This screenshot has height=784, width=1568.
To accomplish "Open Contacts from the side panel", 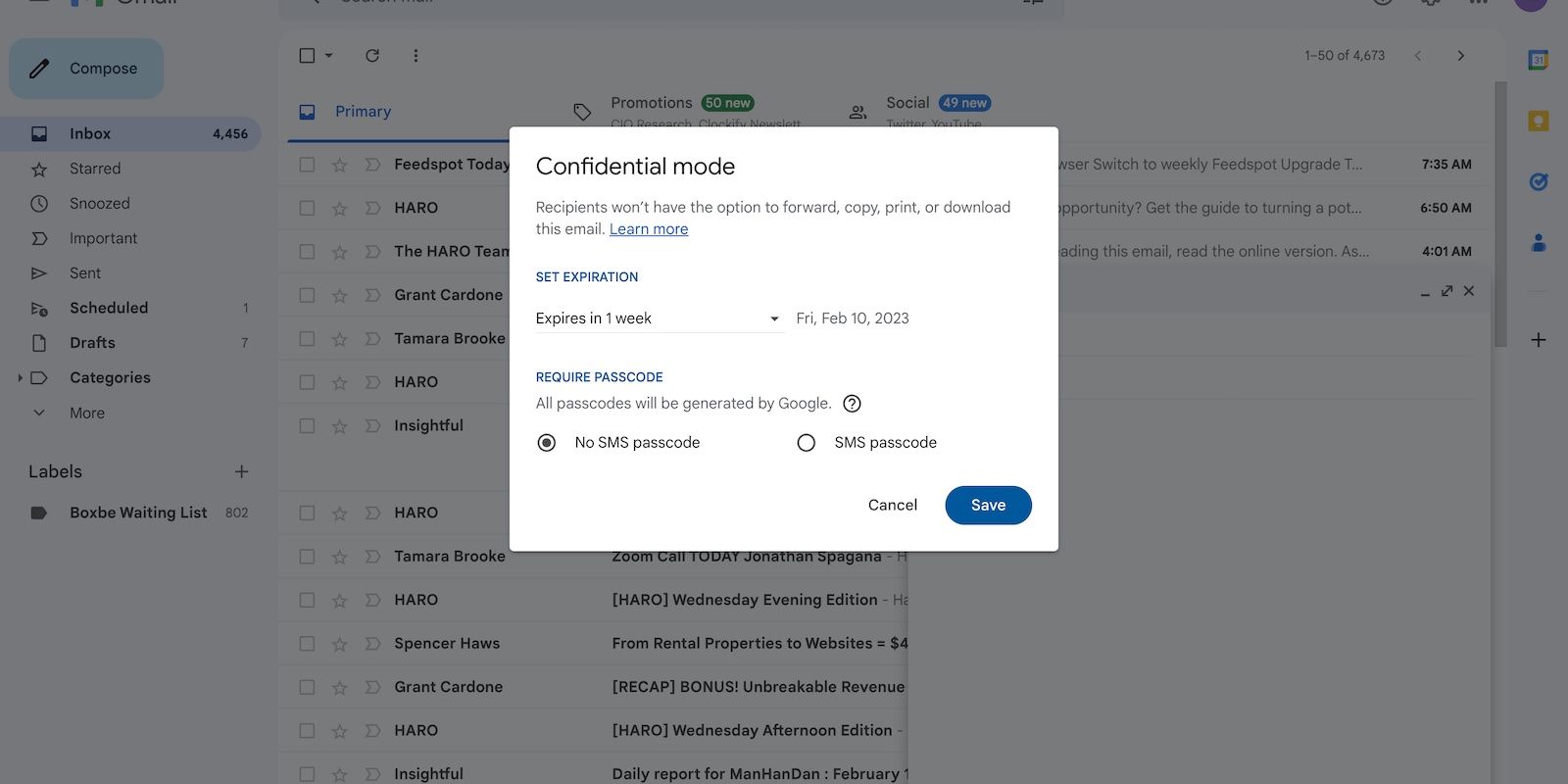I will [x=1539, y=243].
